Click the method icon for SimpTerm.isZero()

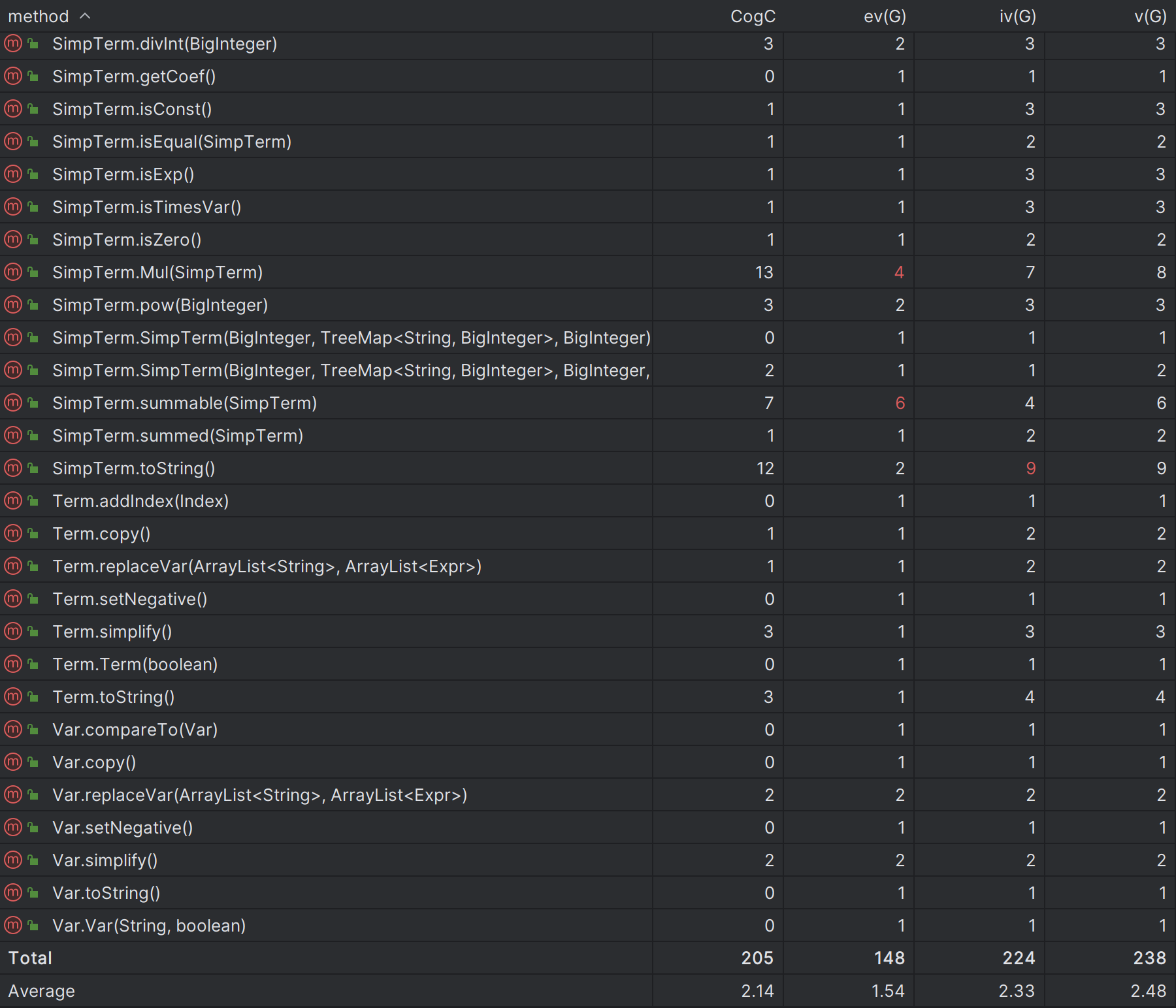coord(13,240)
